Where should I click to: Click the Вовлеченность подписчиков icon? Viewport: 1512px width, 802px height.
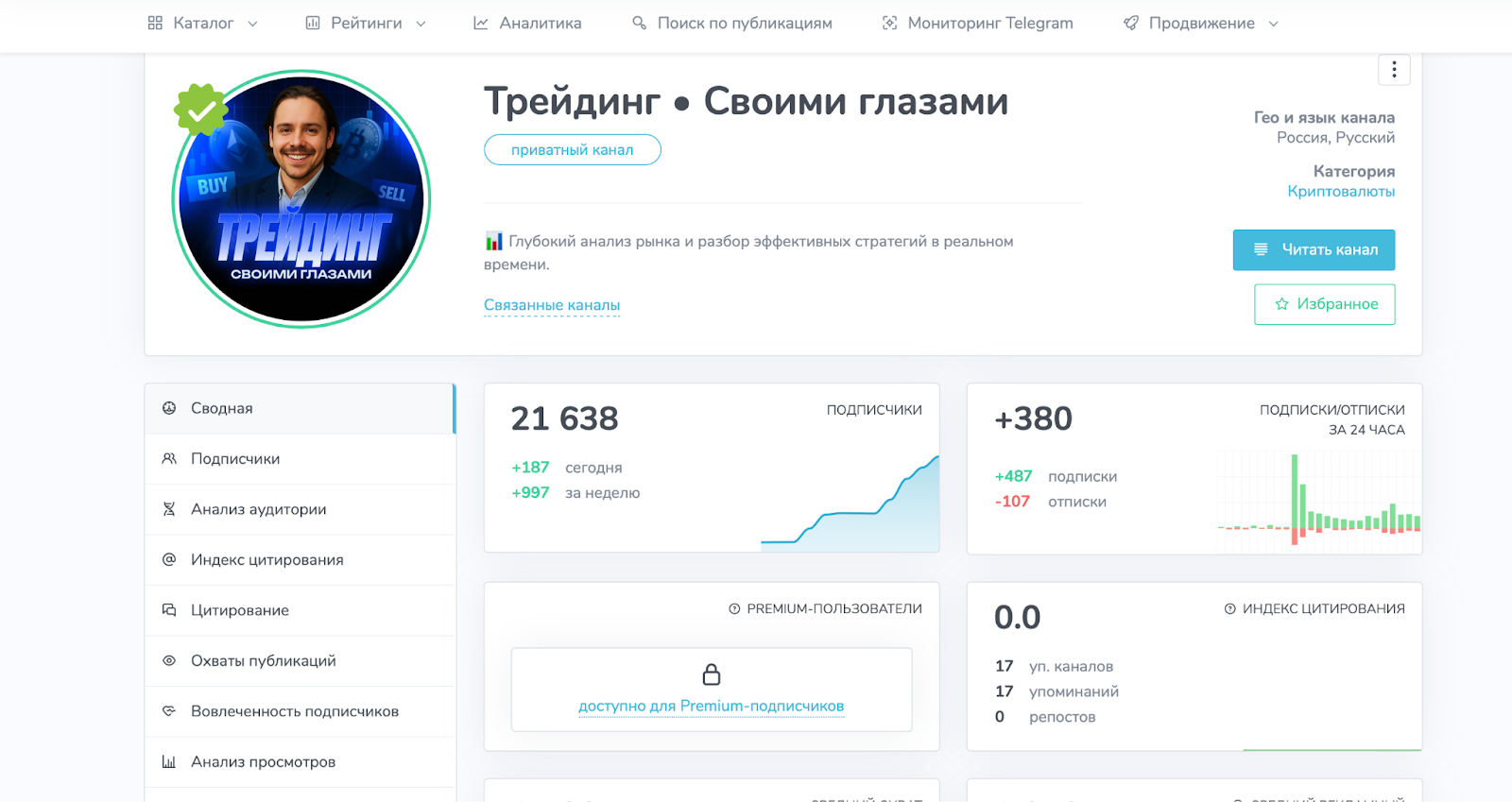tap(169, 711)
